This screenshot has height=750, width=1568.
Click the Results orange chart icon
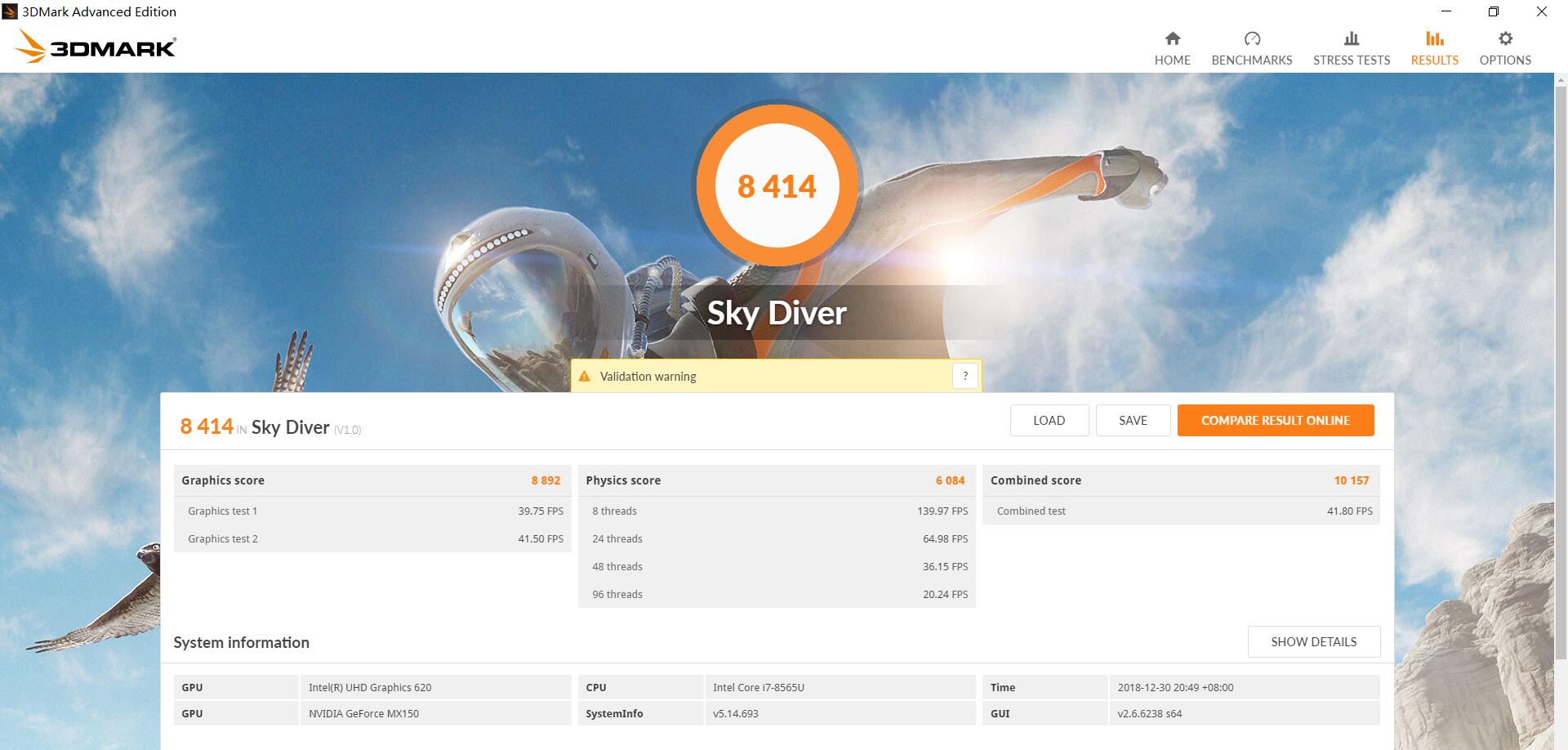(x=1435, y=38)
